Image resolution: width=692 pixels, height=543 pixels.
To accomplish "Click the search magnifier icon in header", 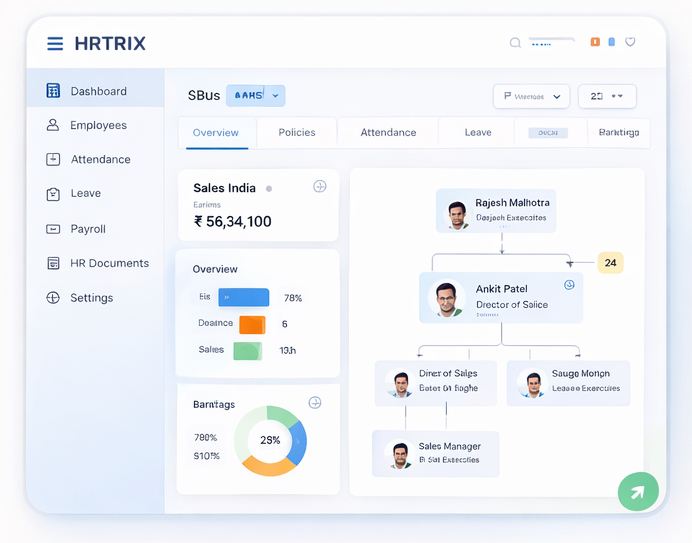I will point(515,43).
